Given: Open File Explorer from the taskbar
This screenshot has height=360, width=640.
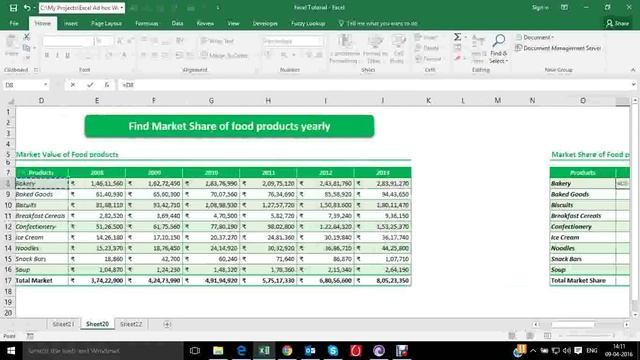Looking at the screenshot, I should pos(218,351).
